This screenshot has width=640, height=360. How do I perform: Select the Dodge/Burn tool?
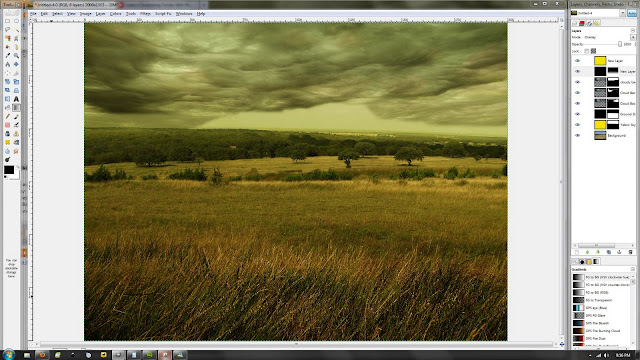(x=7, y=160)
